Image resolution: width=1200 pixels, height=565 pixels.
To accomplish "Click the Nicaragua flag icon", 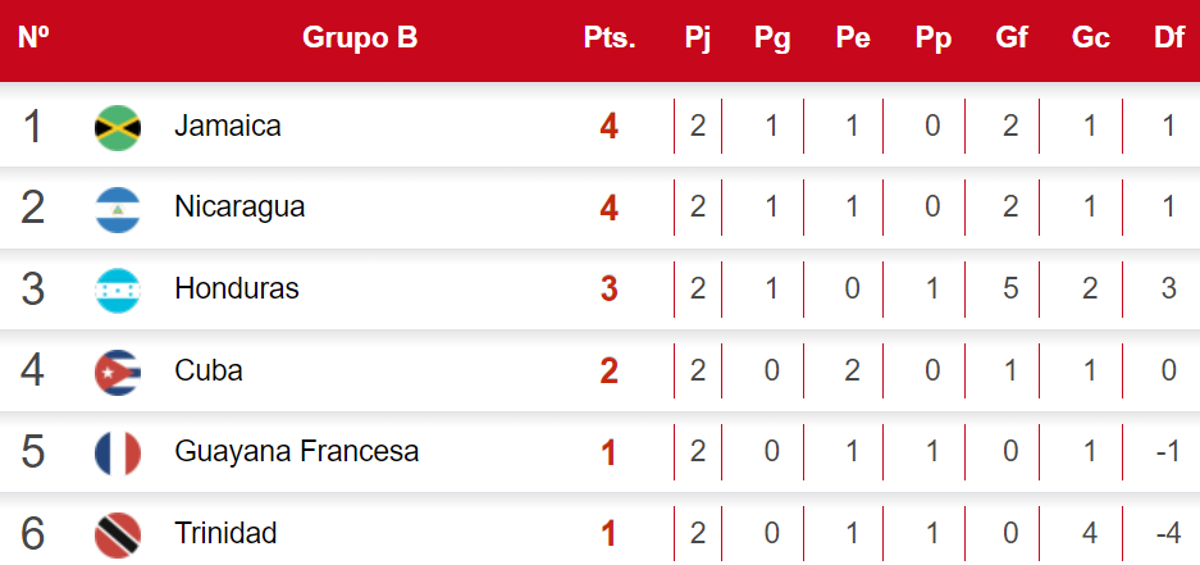I will coord(117,209).
